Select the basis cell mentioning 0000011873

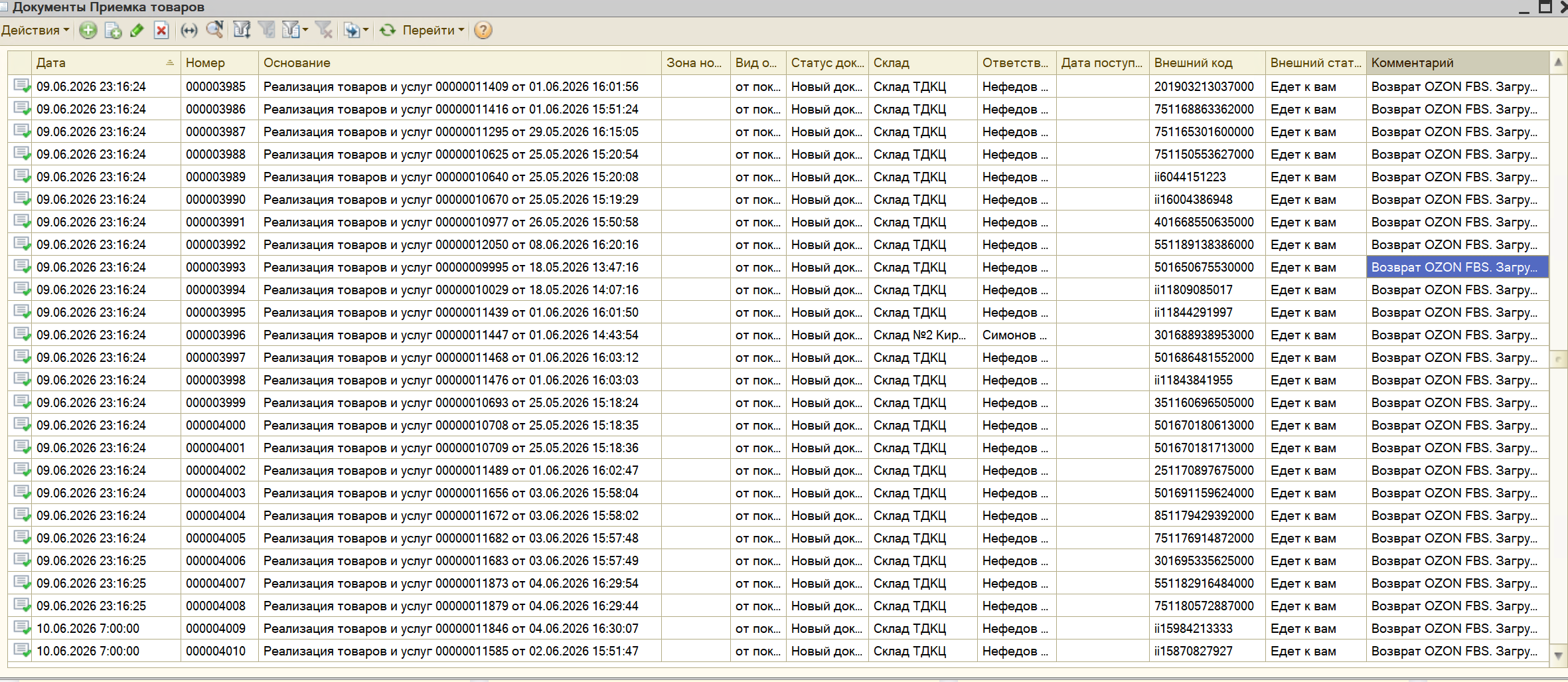point(459,583)
